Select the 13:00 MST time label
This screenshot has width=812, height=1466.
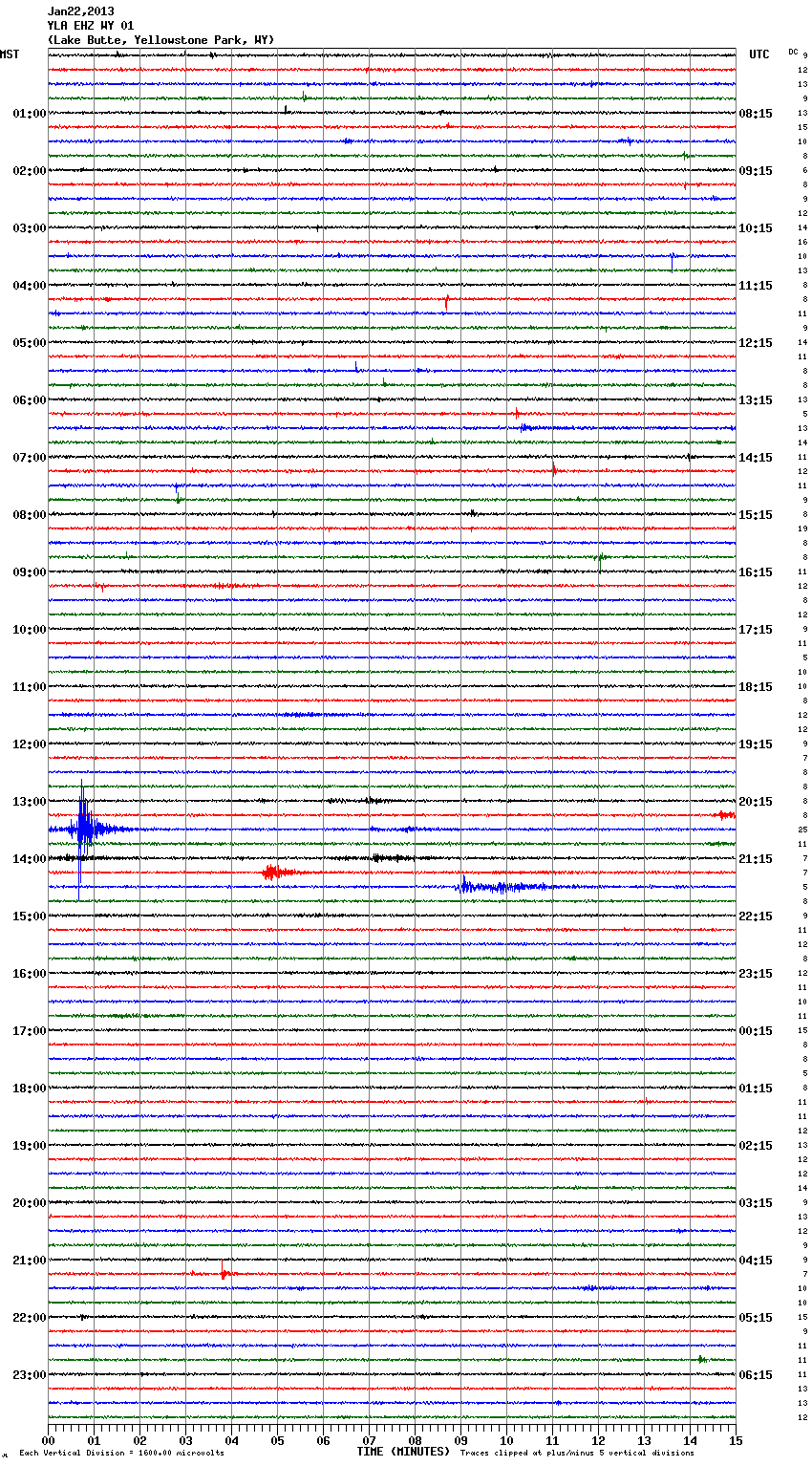pos(30,802)
